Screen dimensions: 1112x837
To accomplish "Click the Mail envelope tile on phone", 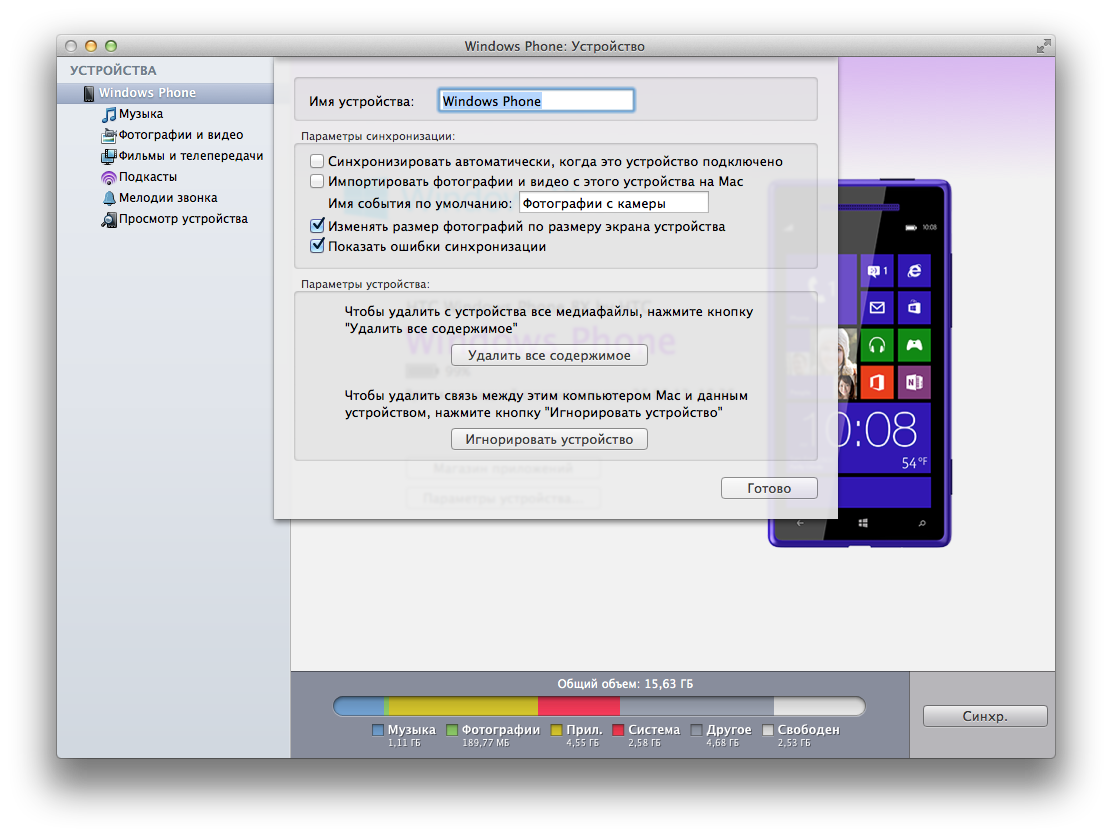I will 877,308.
